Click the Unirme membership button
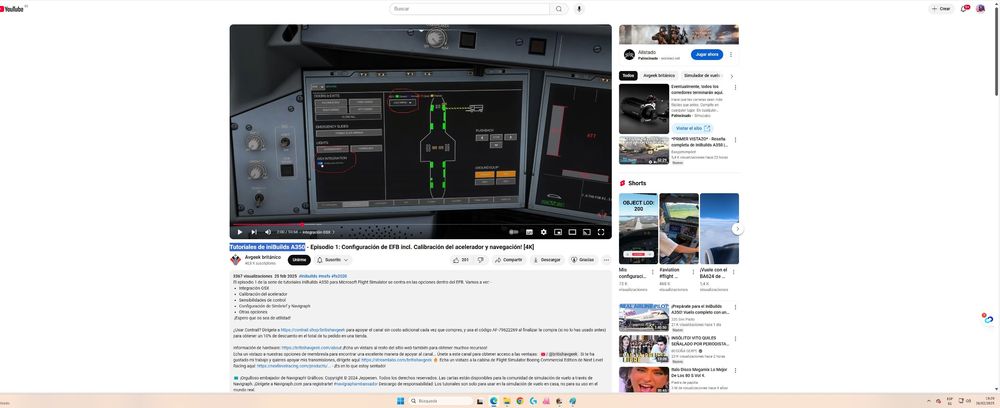 click(299, 260)
